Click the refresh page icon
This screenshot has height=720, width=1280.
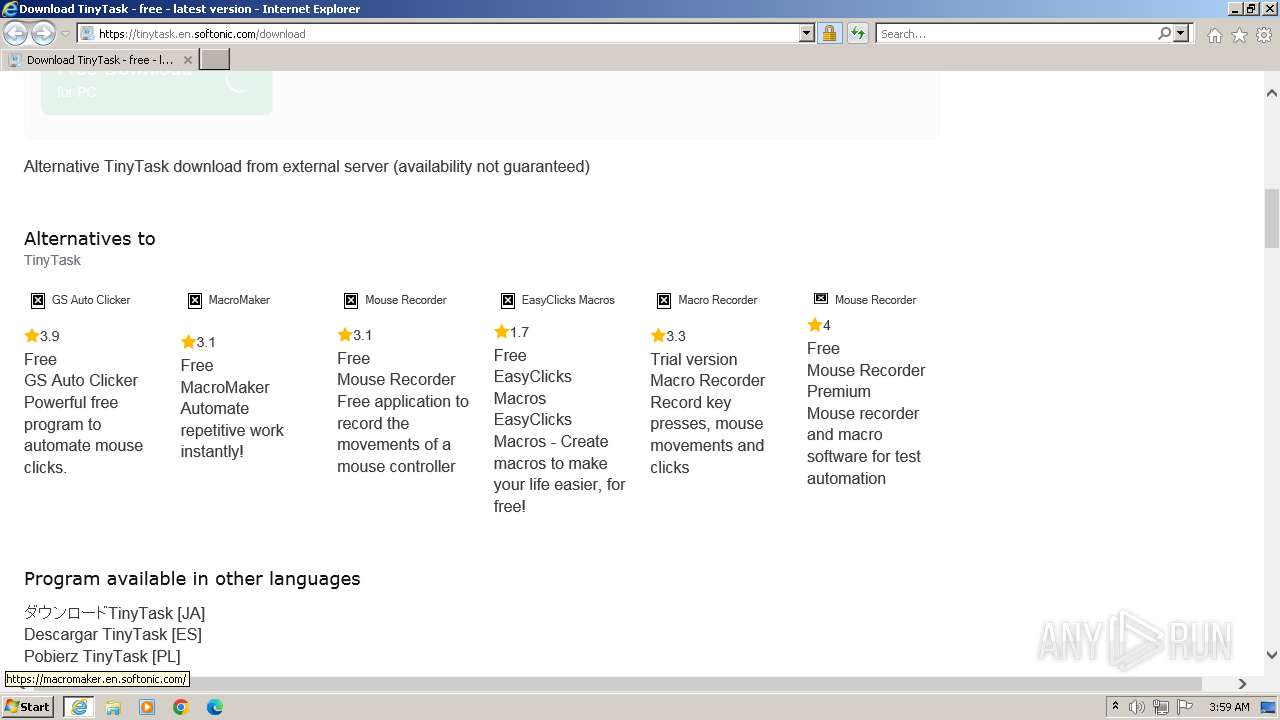coord(857,34)
